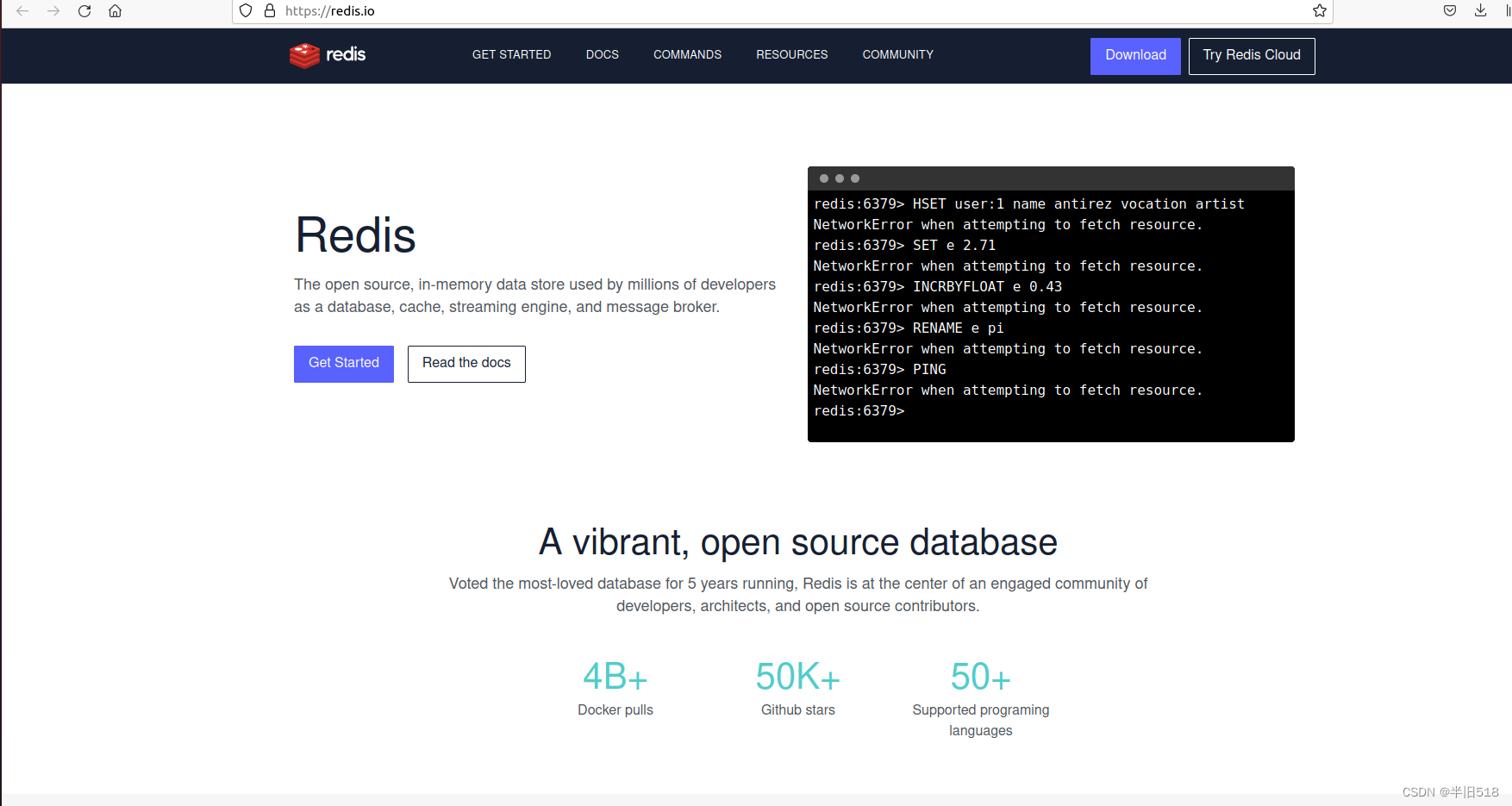Click 'Supported programing languages' label
Image resolution: width=1512 pixels, height=806 pixels.
pyautogui.click(x=981, y=721)
